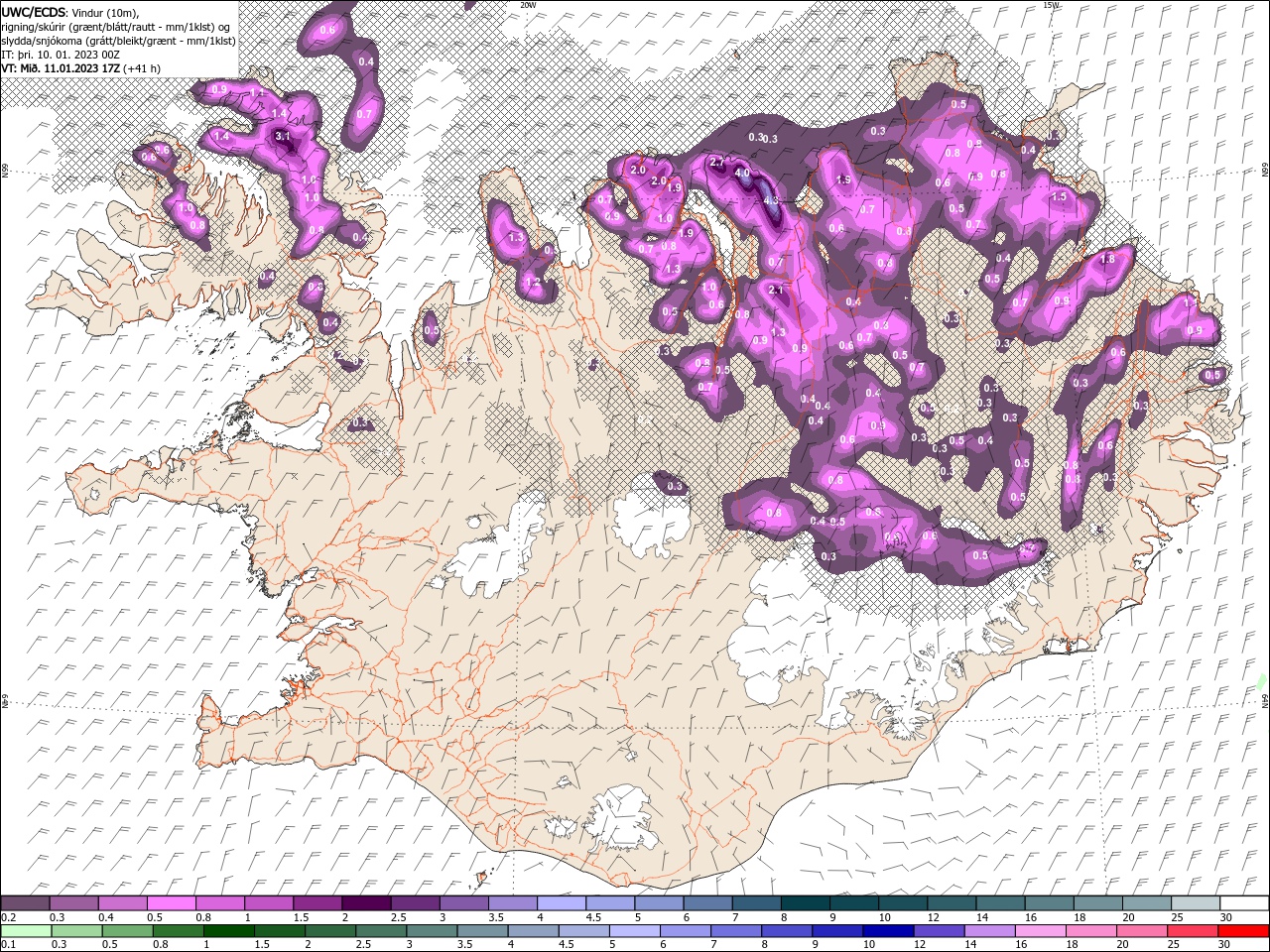Click the bright red swatch after 30 in the bottom legend row
The image size is (1270, 952).
(x=1243, y=931)
